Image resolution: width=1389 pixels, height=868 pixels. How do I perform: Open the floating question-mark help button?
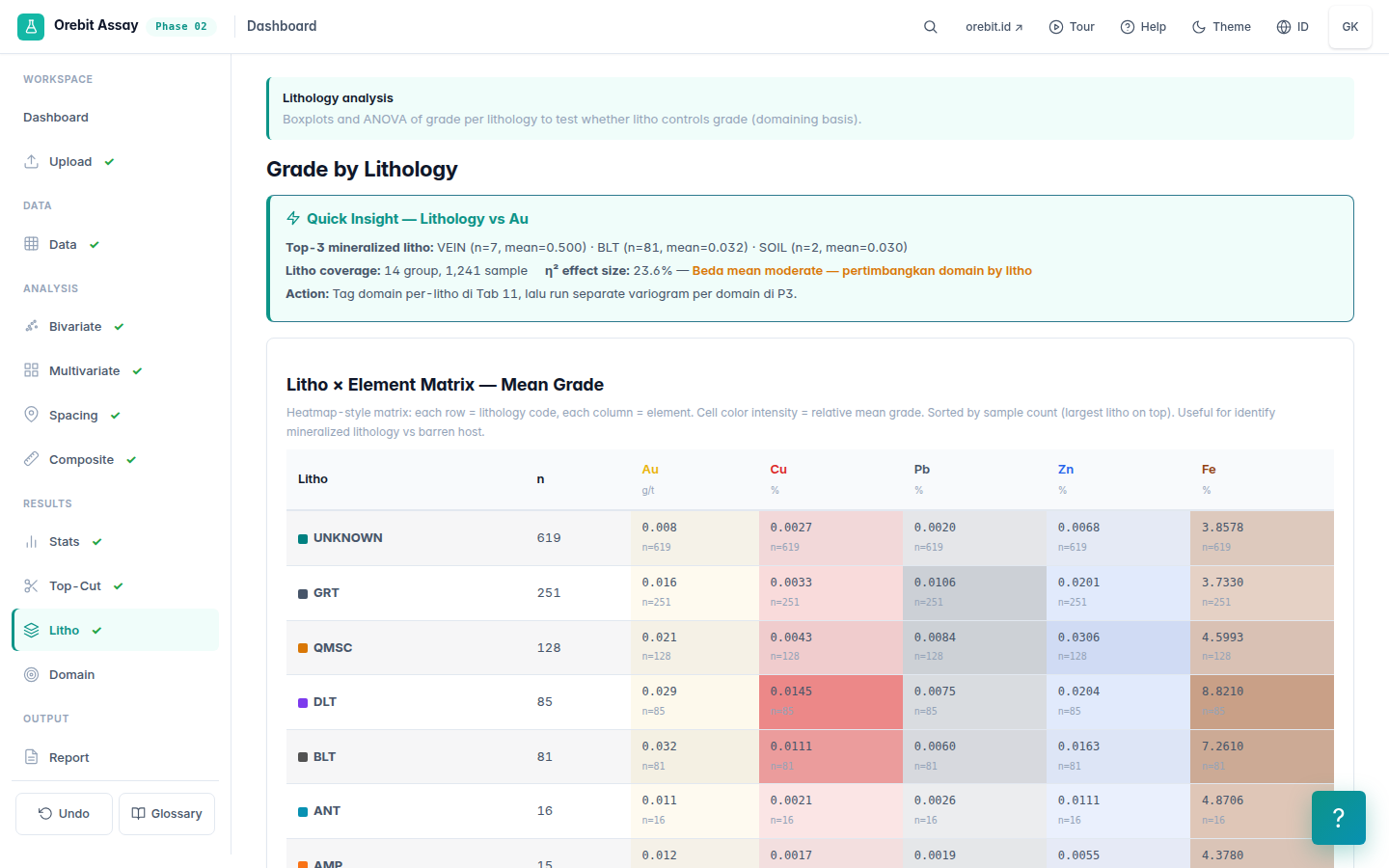pyautogui.click(x=1339, y=818)
